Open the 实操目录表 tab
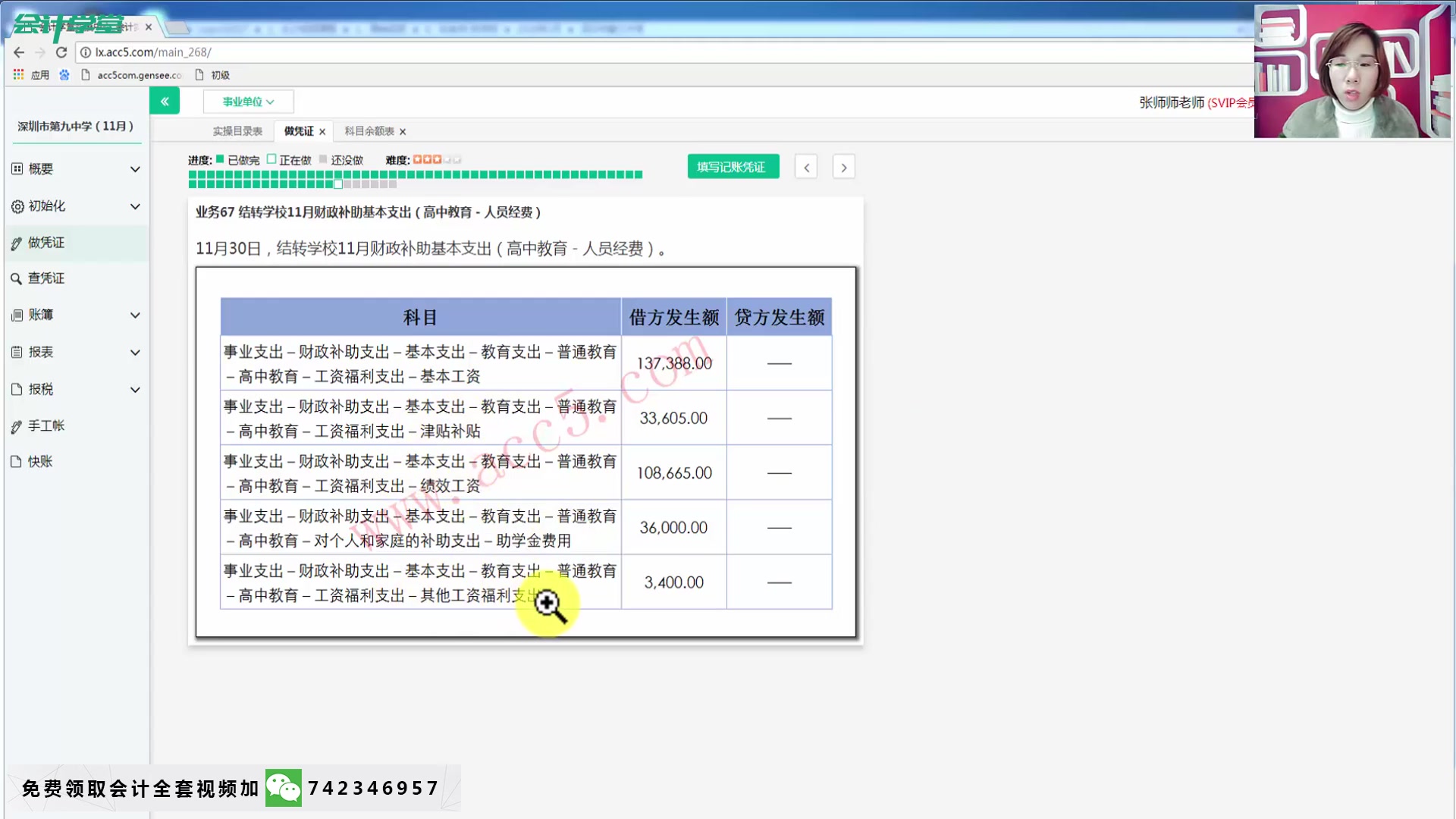The height and width of the screenshot is (819, 1456). [237, 130]
